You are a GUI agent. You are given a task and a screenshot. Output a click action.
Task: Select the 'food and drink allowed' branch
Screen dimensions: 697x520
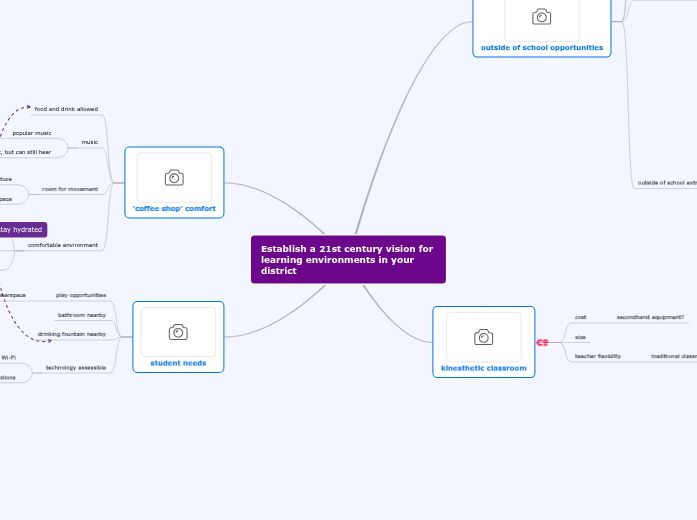pos(66,108)
